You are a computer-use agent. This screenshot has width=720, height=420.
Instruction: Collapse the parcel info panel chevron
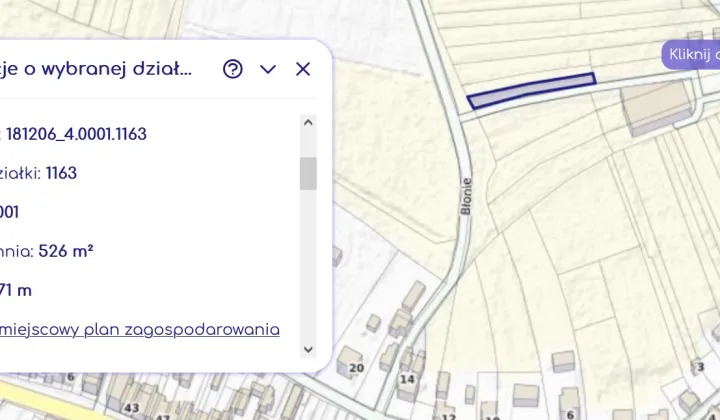tap(268, 69)
